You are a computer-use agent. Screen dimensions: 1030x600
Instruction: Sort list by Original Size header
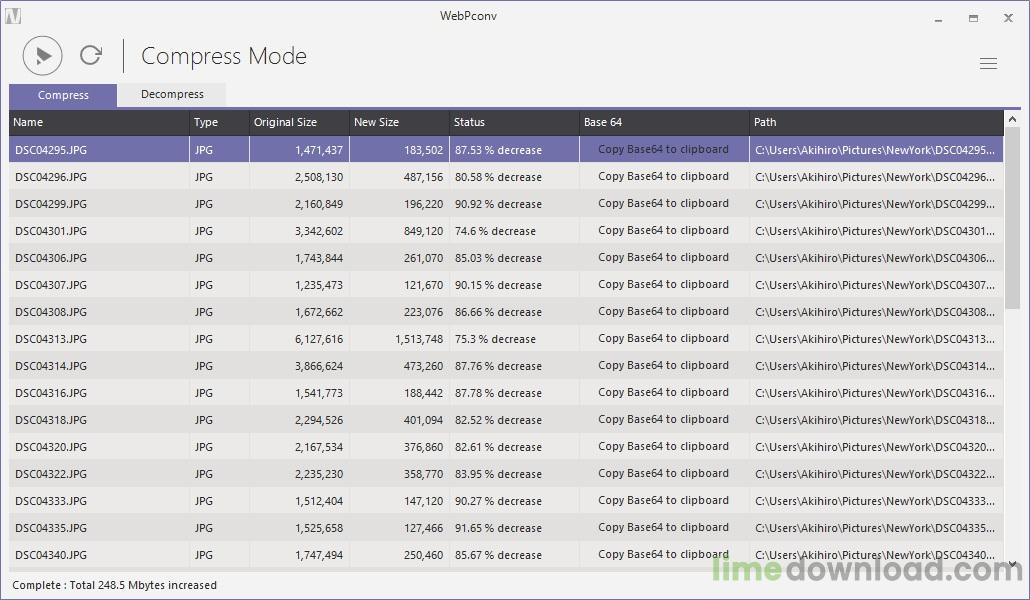(298, 122)
